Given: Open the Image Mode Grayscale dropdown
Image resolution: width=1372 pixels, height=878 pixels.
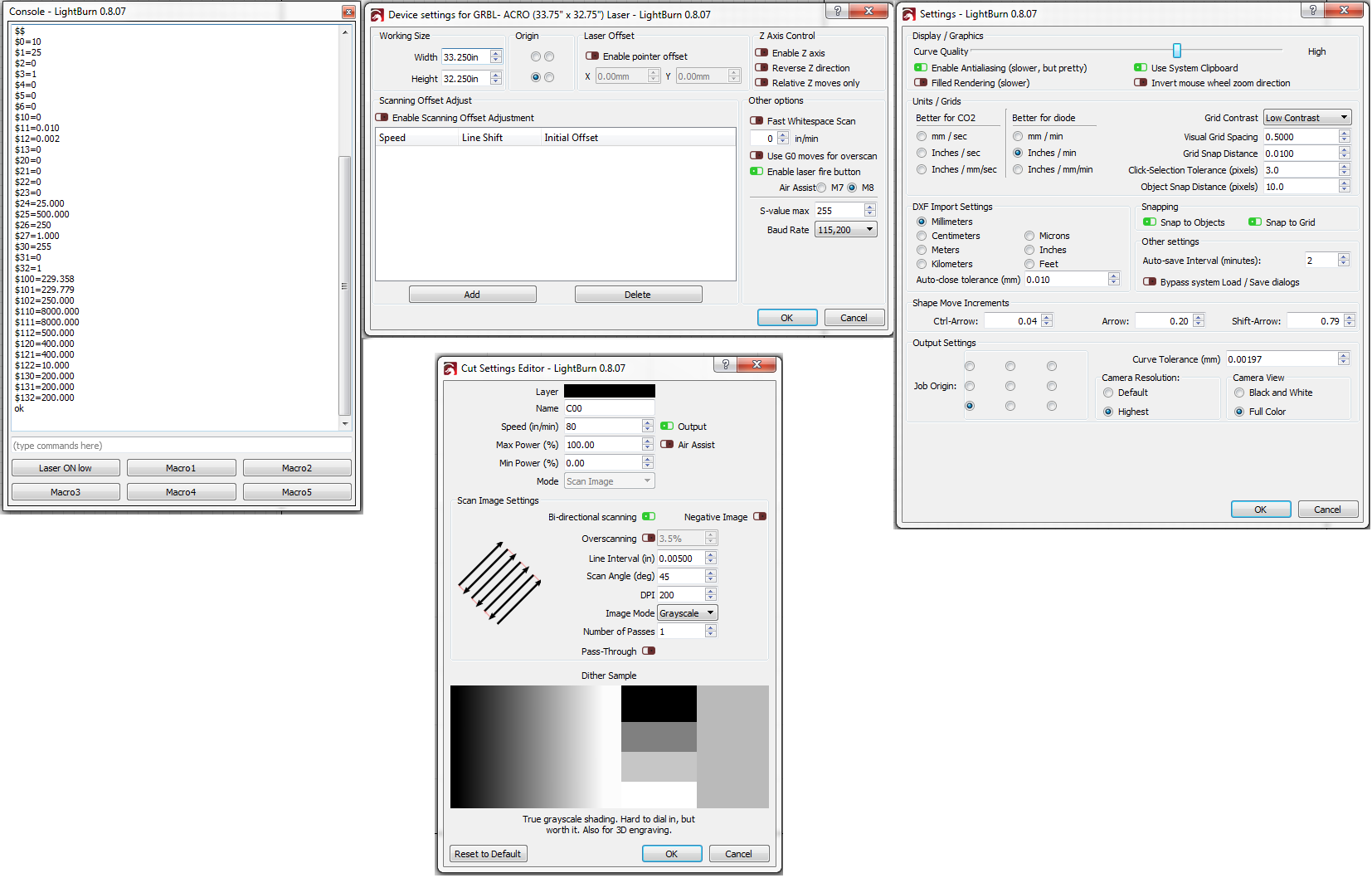Looking at the screenshot, I should 687,613.
